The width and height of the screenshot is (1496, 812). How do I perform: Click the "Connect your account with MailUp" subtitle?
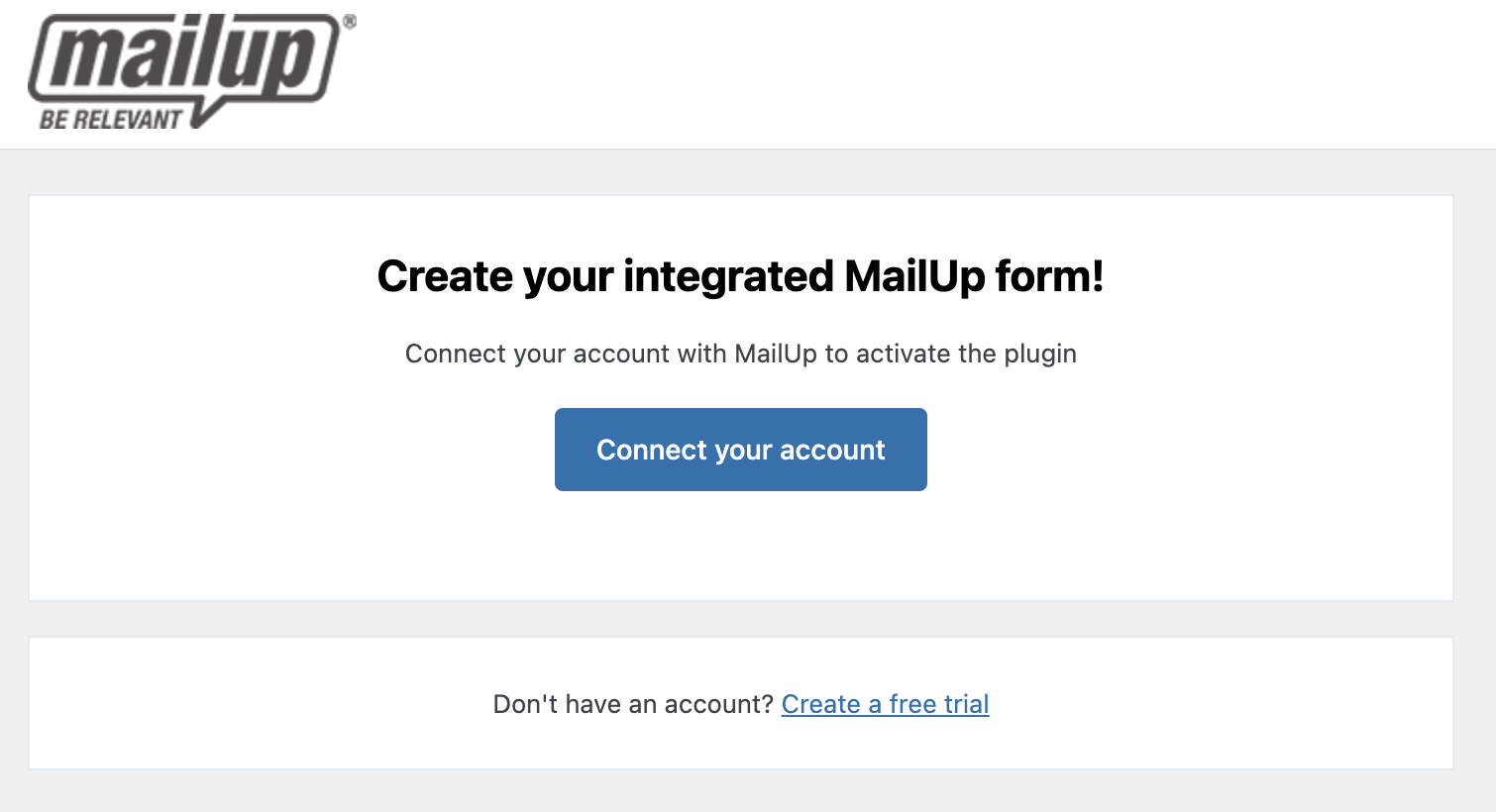click(740, 354)
